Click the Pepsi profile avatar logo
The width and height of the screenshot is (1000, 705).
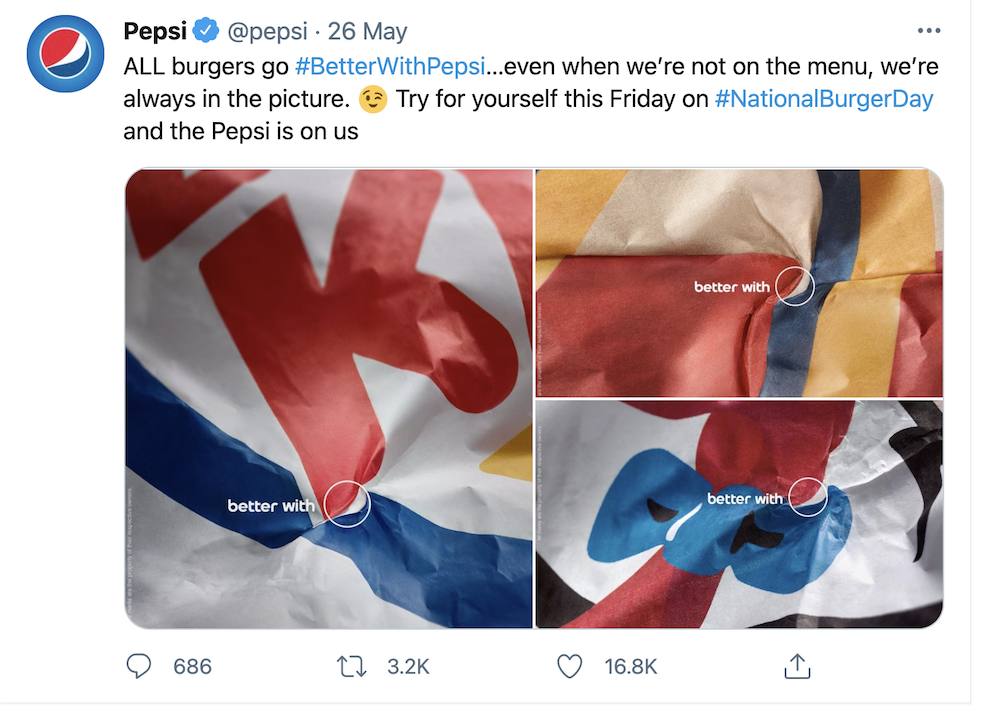click(x=64, y=54)
